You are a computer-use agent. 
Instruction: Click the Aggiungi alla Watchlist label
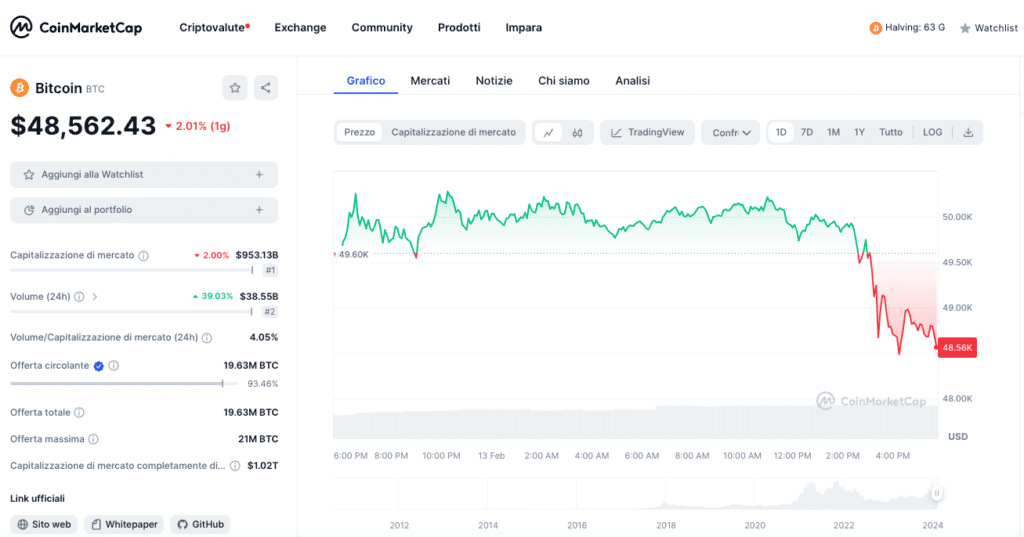pos(92,174)
